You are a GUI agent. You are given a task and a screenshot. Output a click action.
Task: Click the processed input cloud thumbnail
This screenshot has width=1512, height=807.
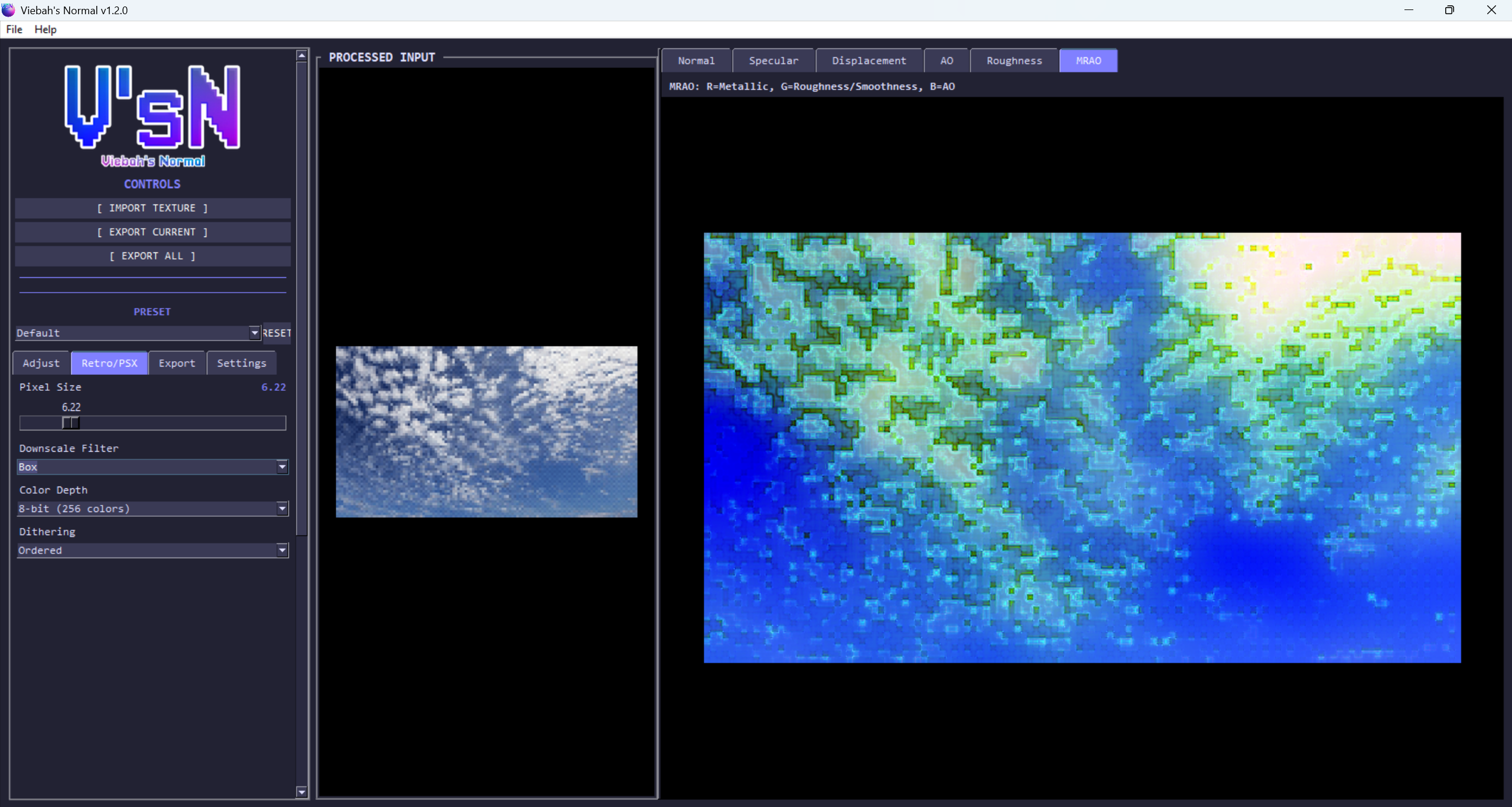coord(486,432)
